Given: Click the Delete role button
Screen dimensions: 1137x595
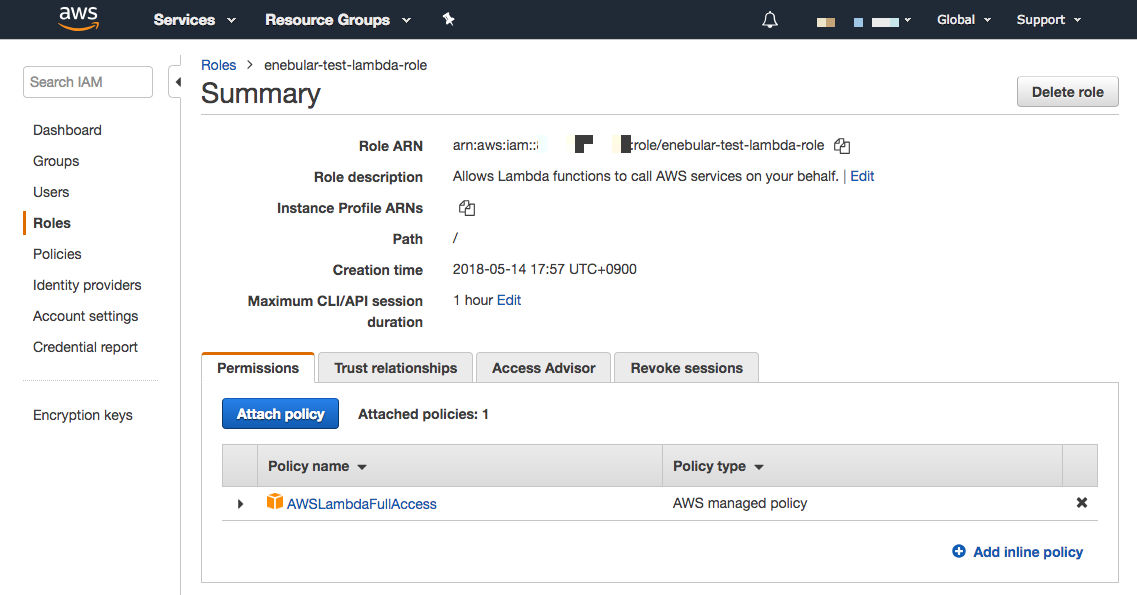Looking at the screenshot, I should (x=1067, y=92).
